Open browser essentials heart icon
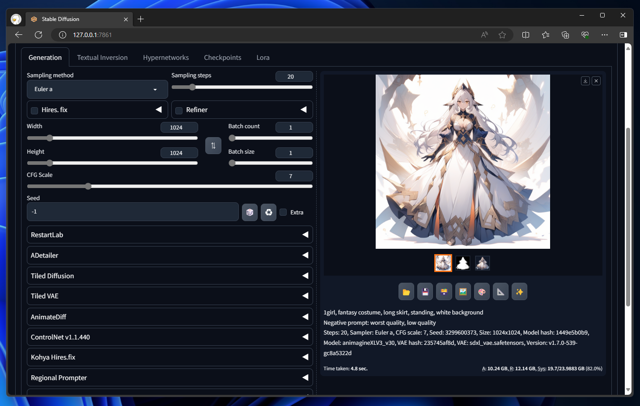Image resolution: width=640 pixels, height=406 pixels. (585, 35)
